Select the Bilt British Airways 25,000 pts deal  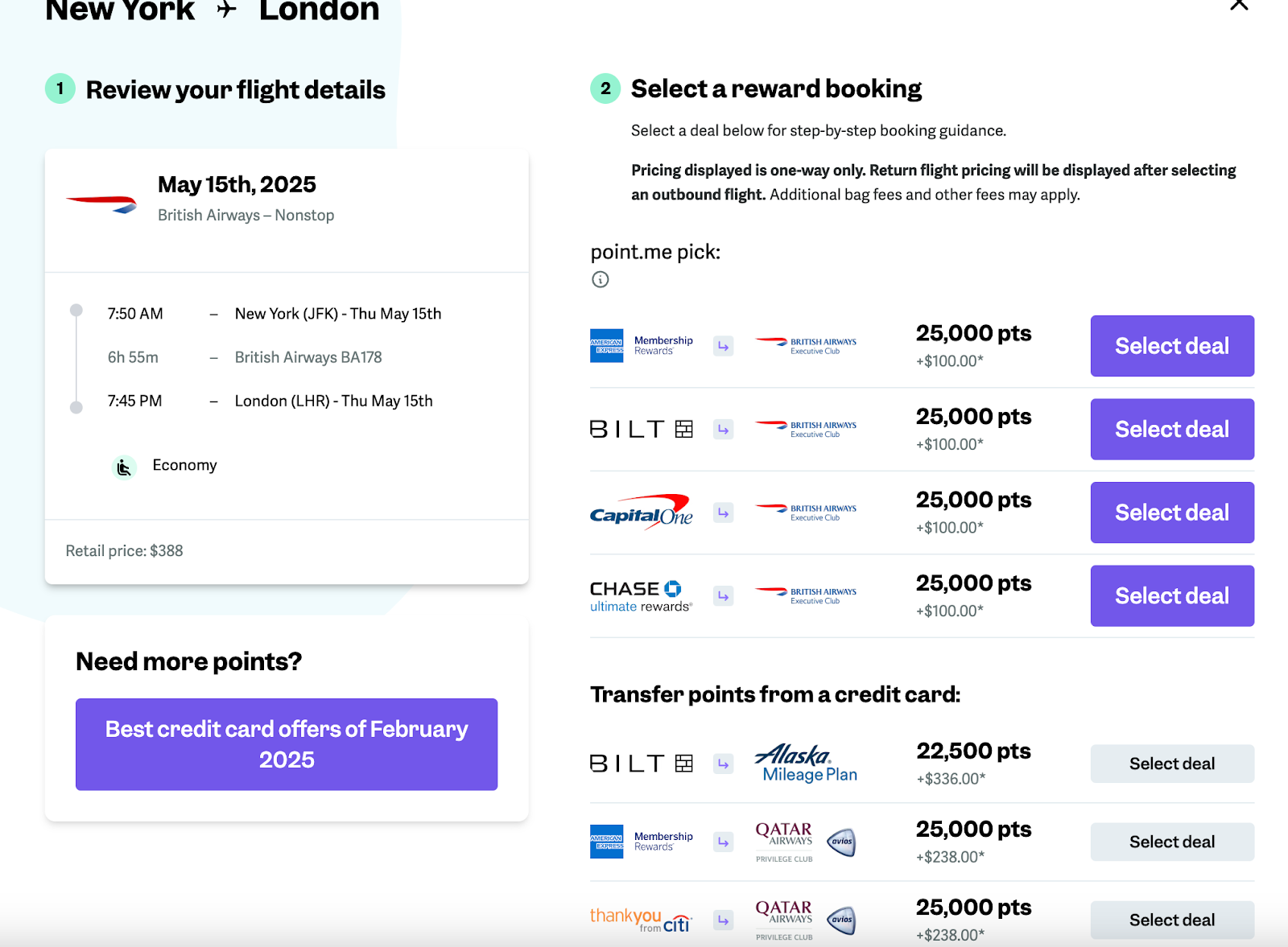pyautogui.click(x=1172, y=430)
